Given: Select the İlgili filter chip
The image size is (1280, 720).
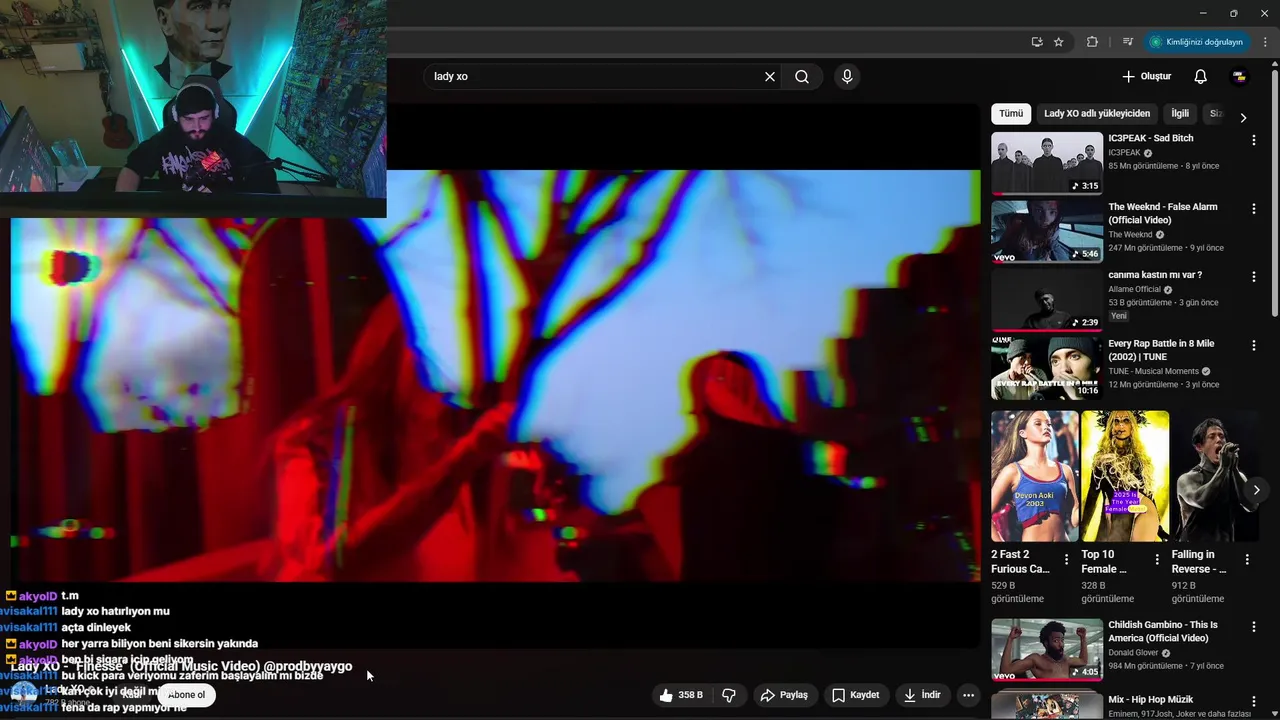Looking at the screenshot, I should tap(1180, 114).
